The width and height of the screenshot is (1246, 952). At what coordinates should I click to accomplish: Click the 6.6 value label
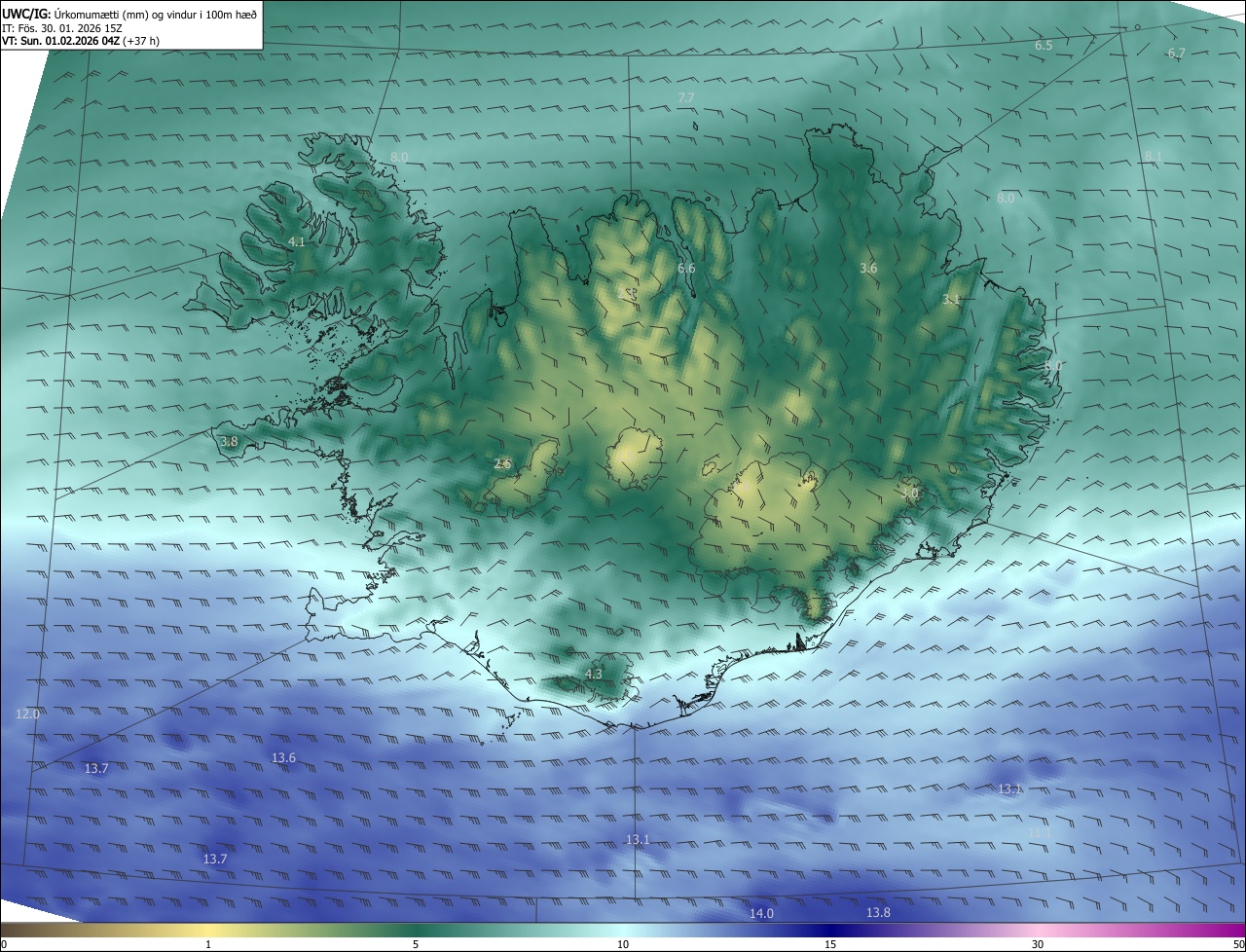pos(686,268)
